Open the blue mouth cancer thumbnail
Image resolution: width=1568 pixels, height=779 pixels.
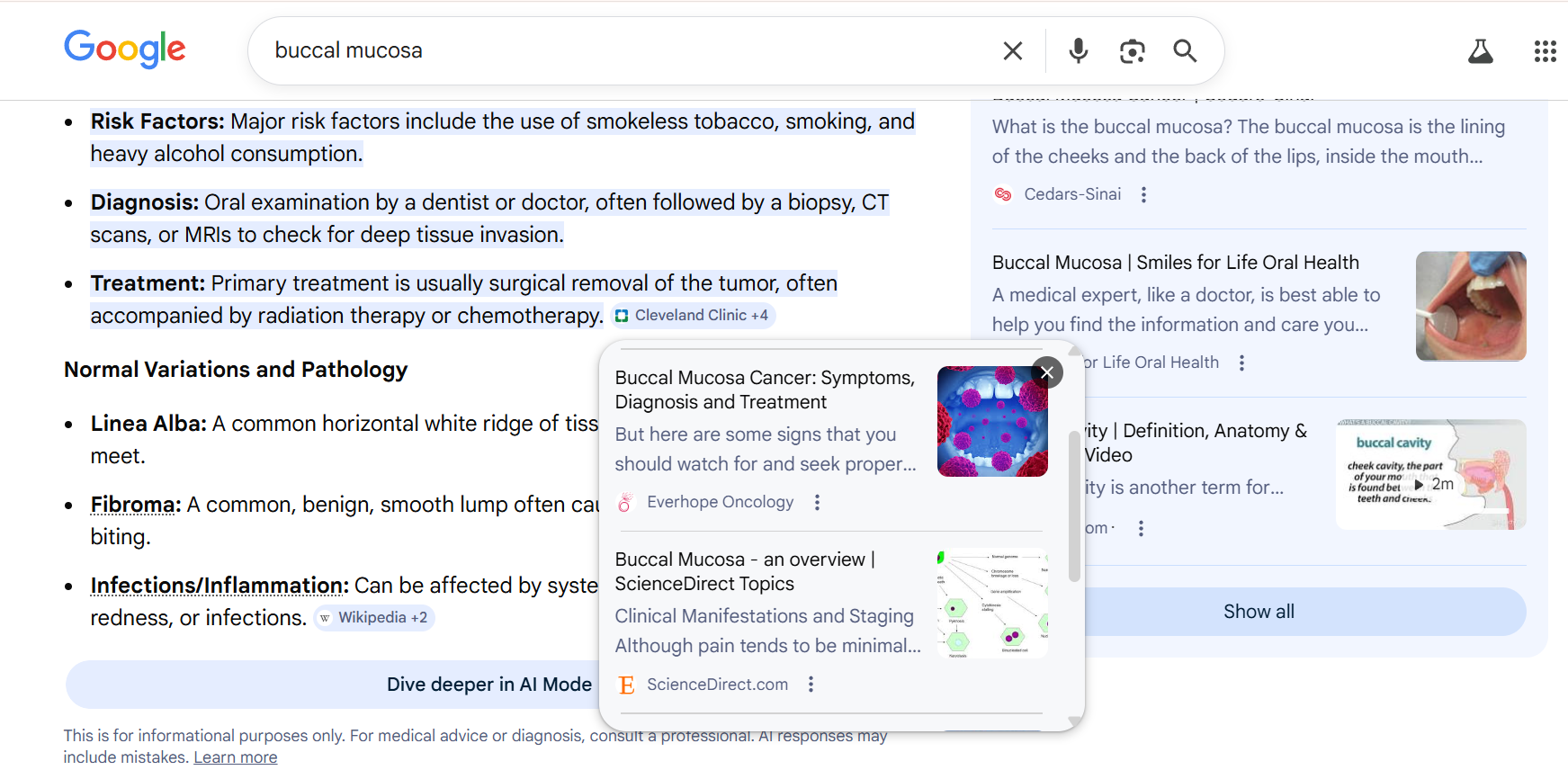[992, 421]
